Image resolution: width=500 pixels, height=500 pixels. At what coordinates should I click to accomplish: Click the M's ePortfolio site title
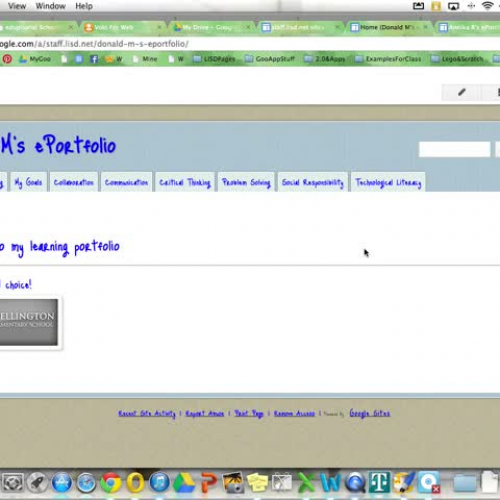58,145
